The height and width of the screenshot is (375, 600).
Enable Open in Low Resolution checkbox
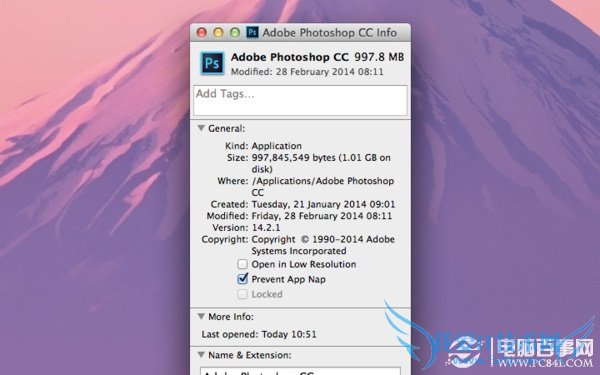point(242,264)
